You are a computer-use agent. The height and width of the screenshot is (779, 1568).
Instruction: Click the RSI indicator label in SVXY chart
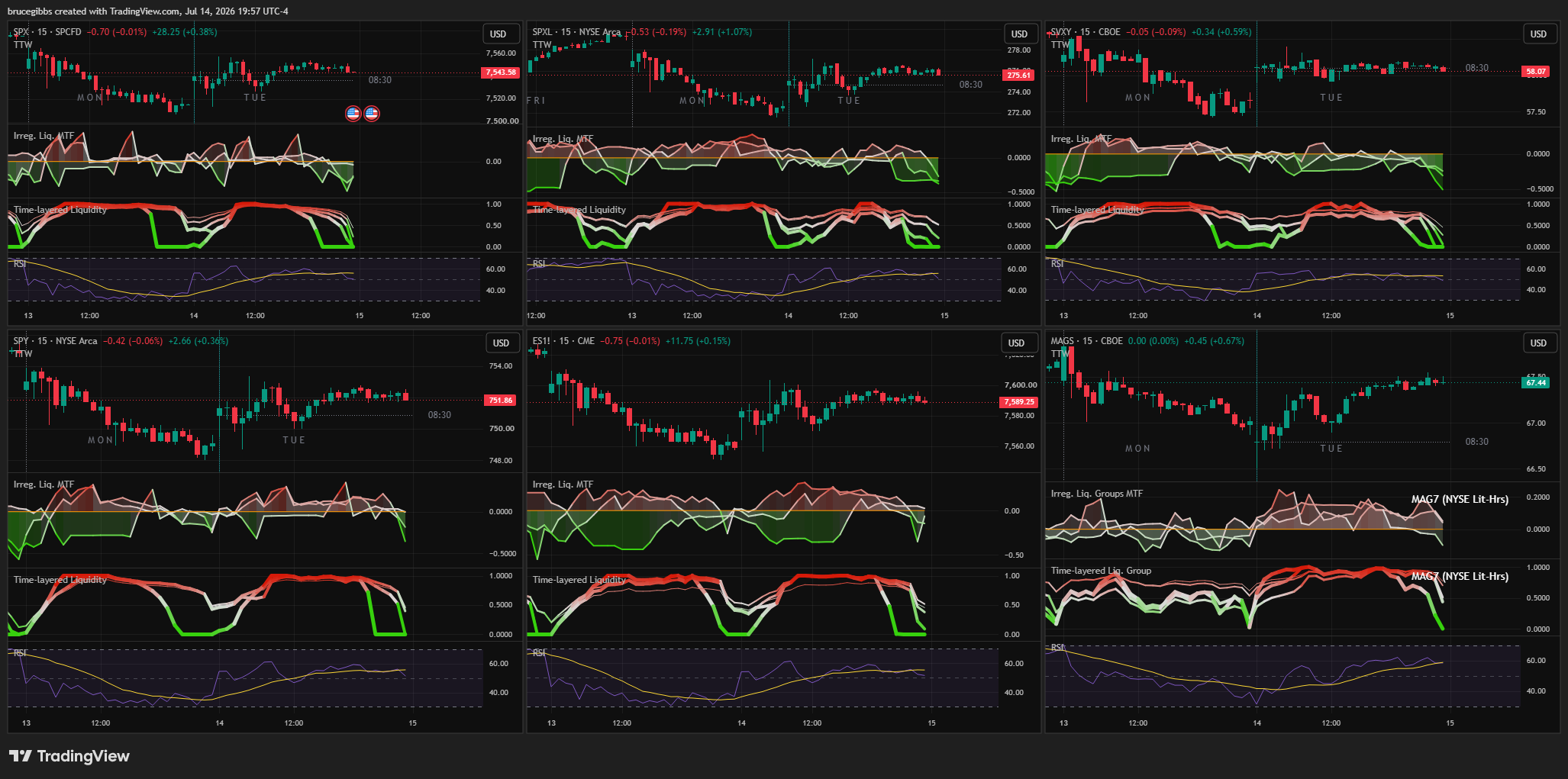click(x=1057, y=264)
